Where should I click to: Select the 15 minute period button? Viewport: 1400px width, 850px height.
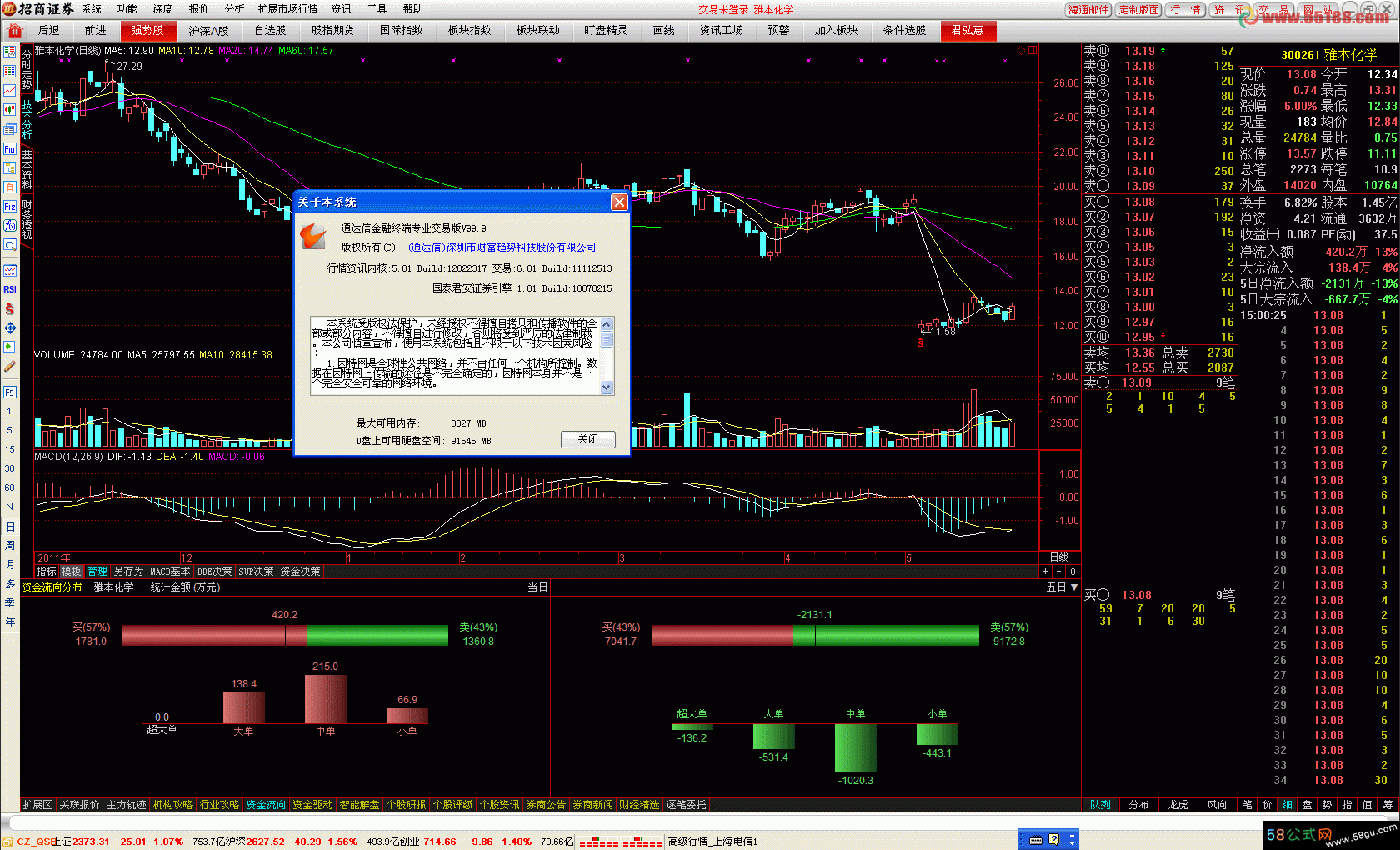[10, 449]
